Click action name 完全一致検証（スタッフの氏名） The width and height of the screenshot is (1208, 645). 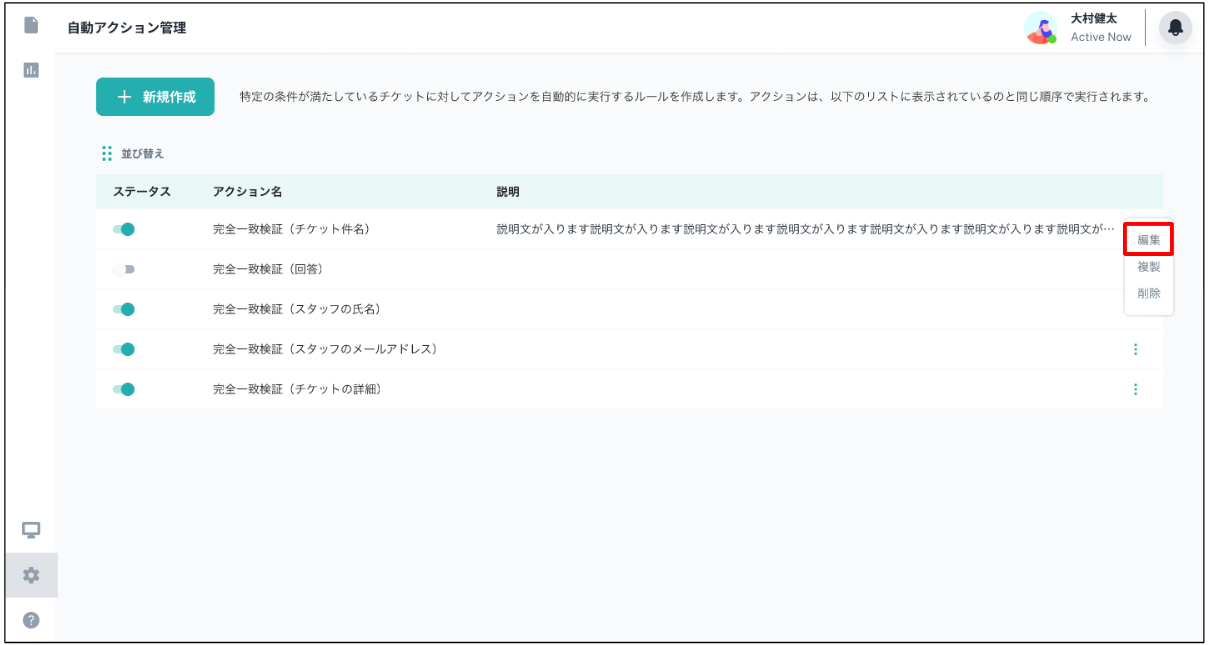tap(297, 309)
